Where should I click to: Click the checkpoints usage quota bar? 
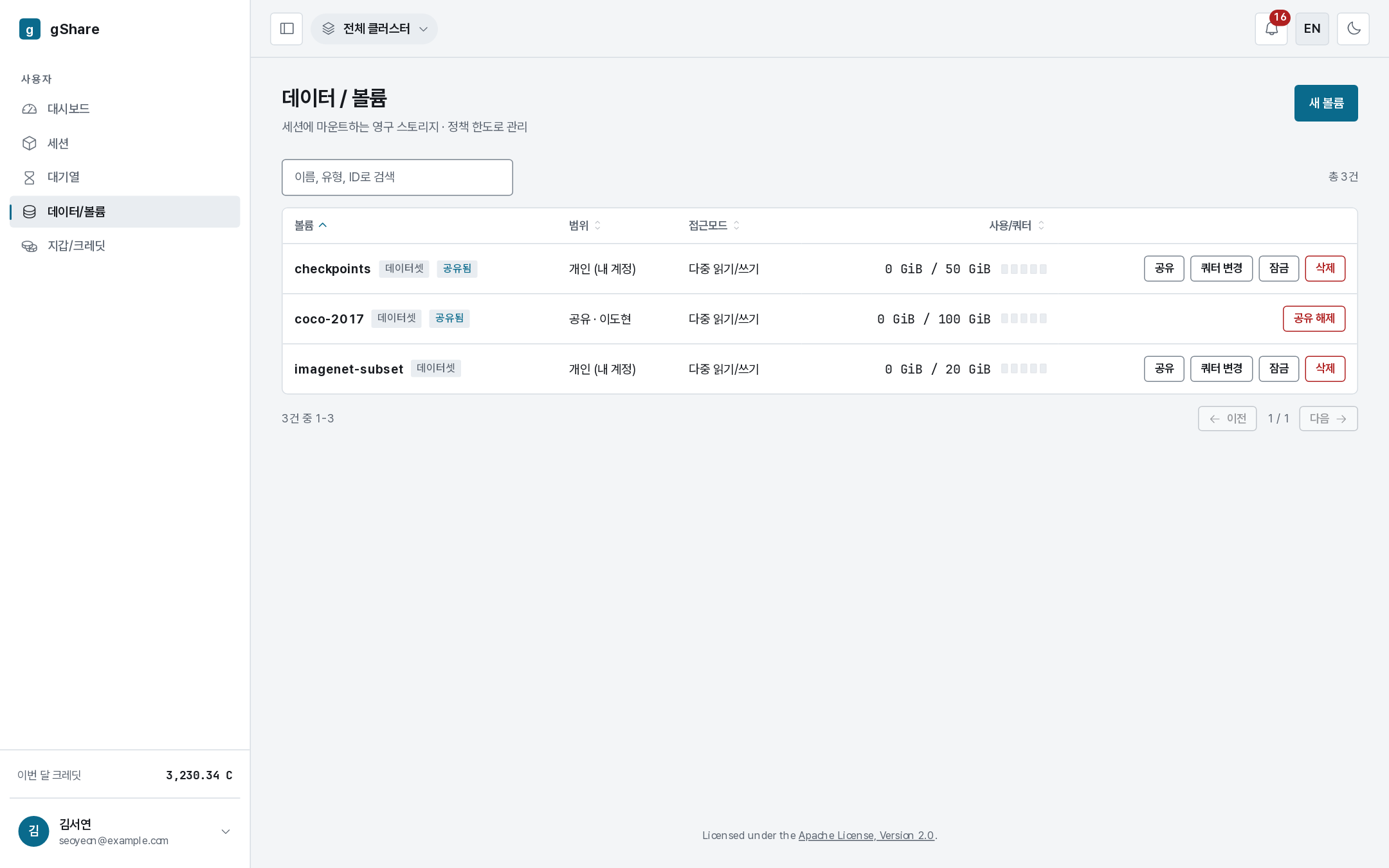pos(1024,269)
